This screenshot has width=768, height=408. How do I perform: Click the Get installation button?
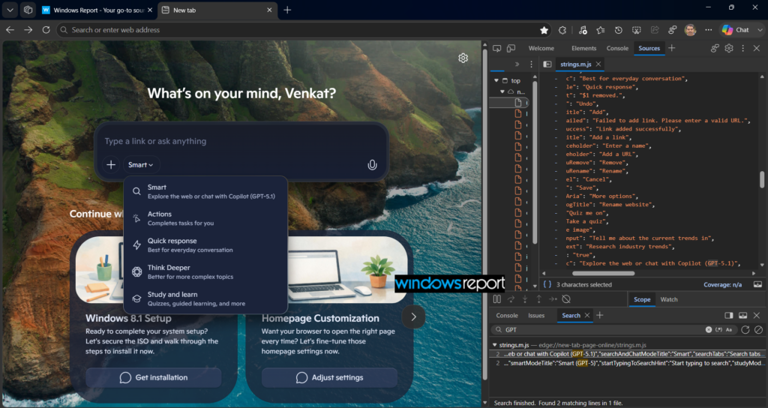(x=154, y=378)
